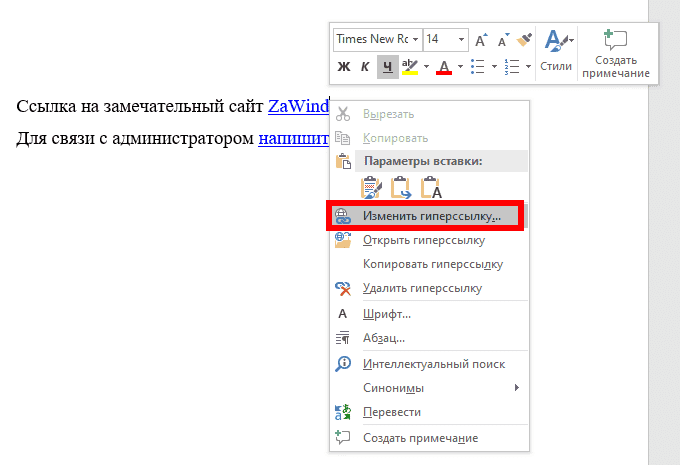Click the comment icon in context menu
This screenshot has height=465, width=680.
343,437
